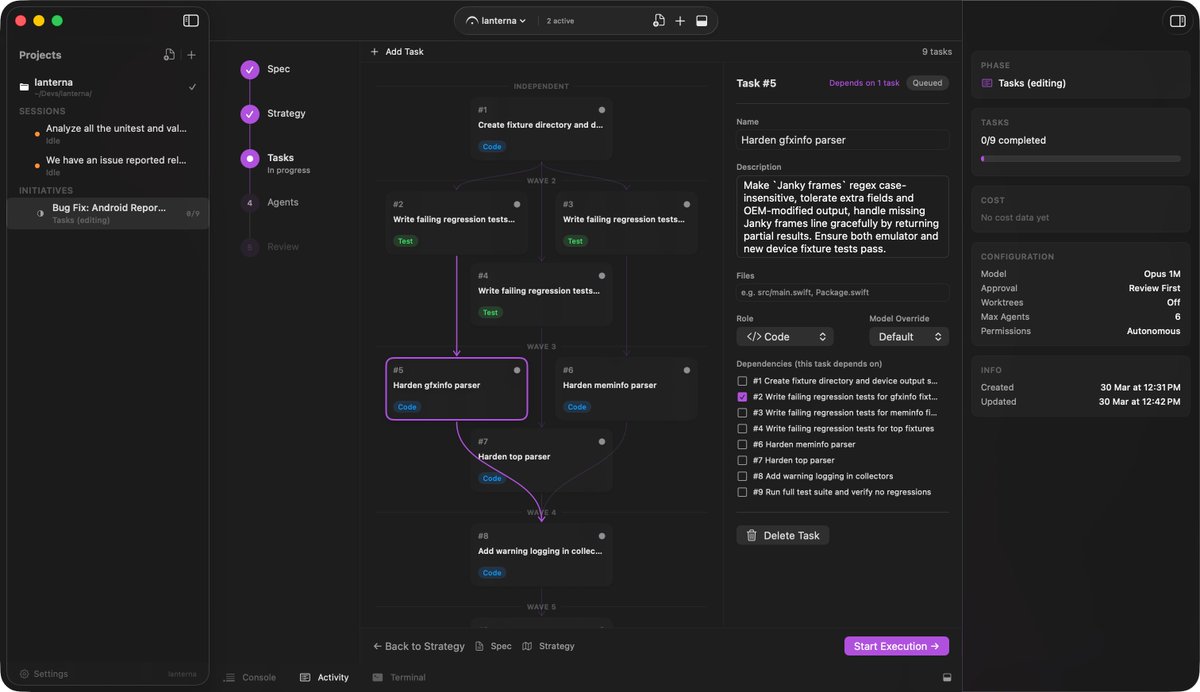Click the lanterna project folder icon
The image size is (1200, 692).
[24, 87]
